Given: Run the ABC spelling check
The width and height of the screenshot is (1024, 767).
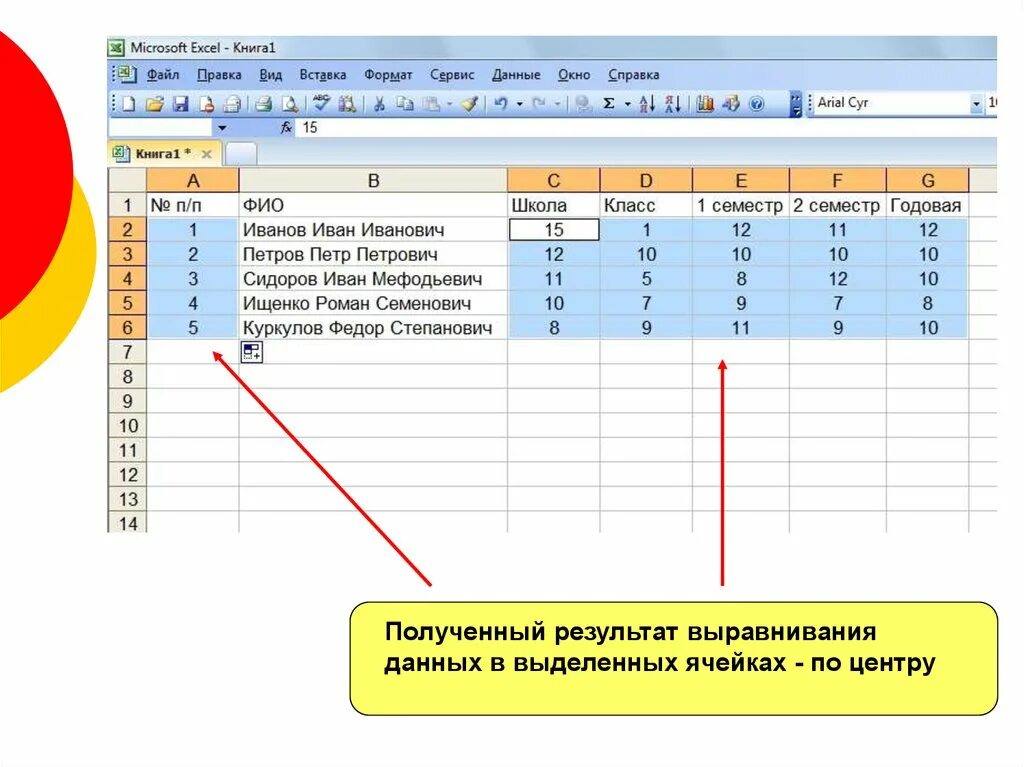Looking at the screenshot, I should click(x=321, y=103).
